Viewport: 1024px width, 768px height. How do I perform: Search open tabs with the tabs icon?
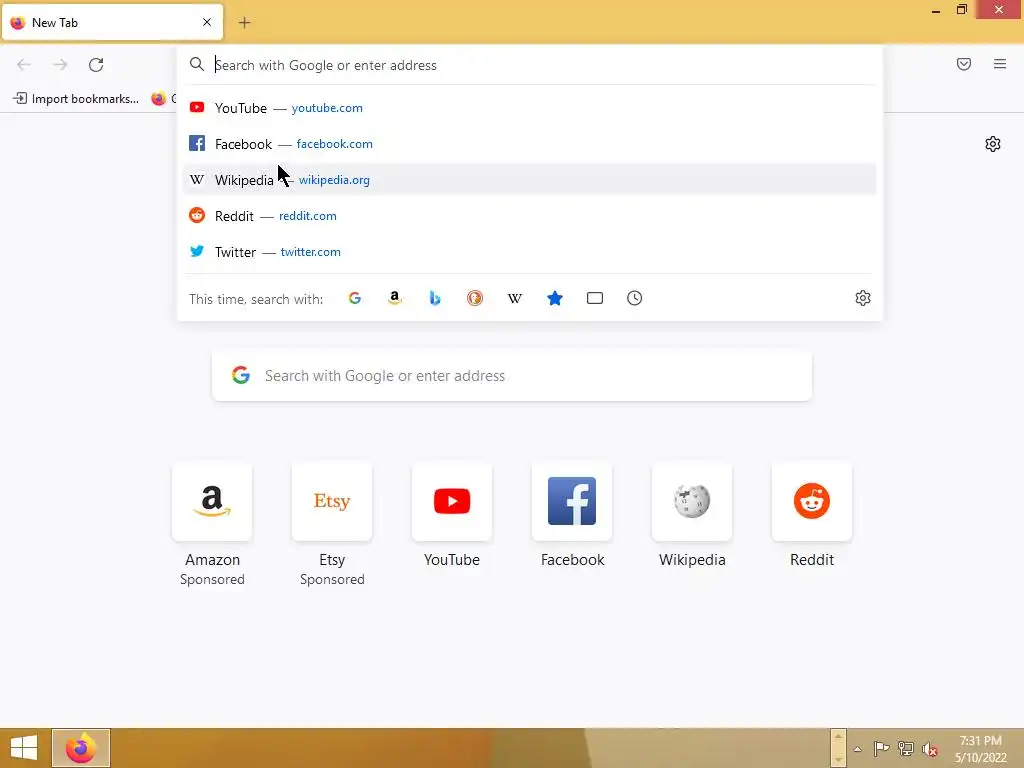(x=595, y=298)
